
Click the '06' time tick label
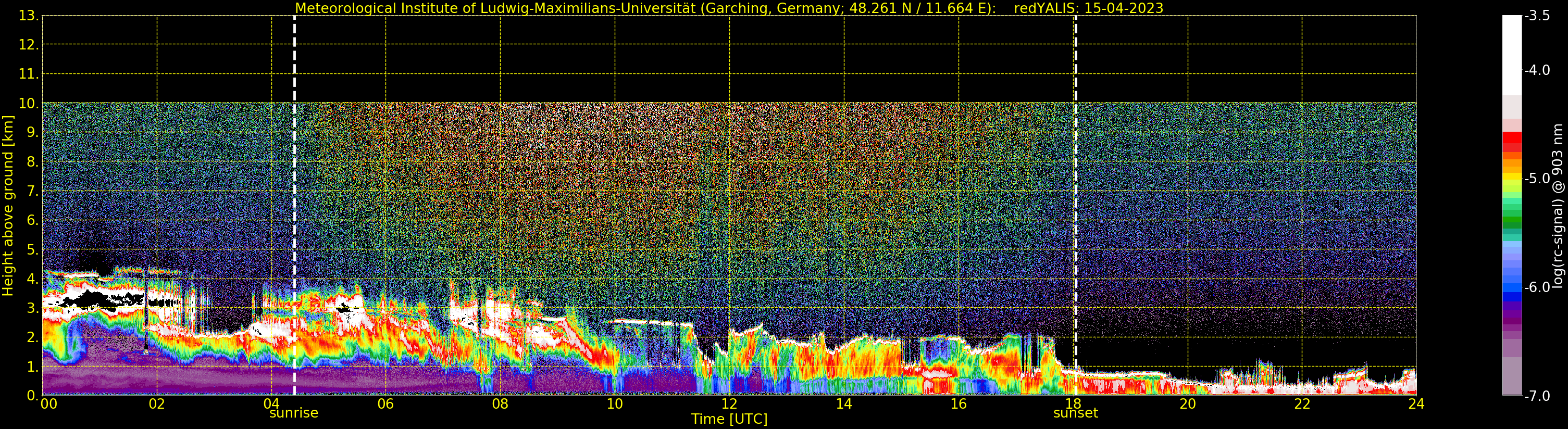(x=385, y=404)
